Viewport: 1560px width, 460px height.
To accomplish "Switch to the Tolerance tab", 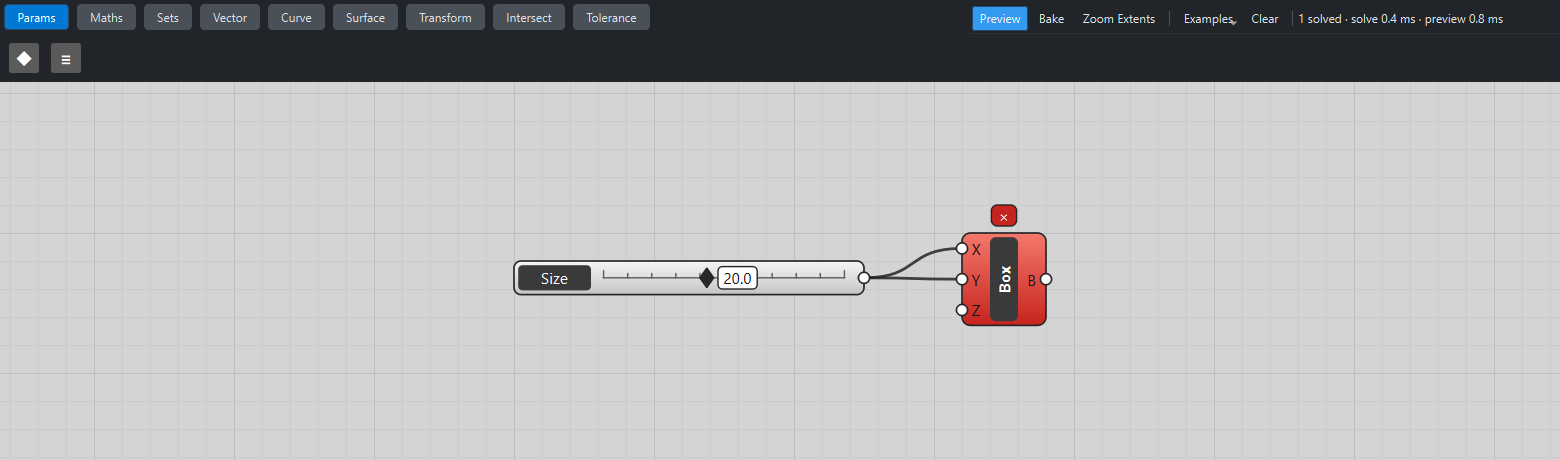I will [611, 17].
